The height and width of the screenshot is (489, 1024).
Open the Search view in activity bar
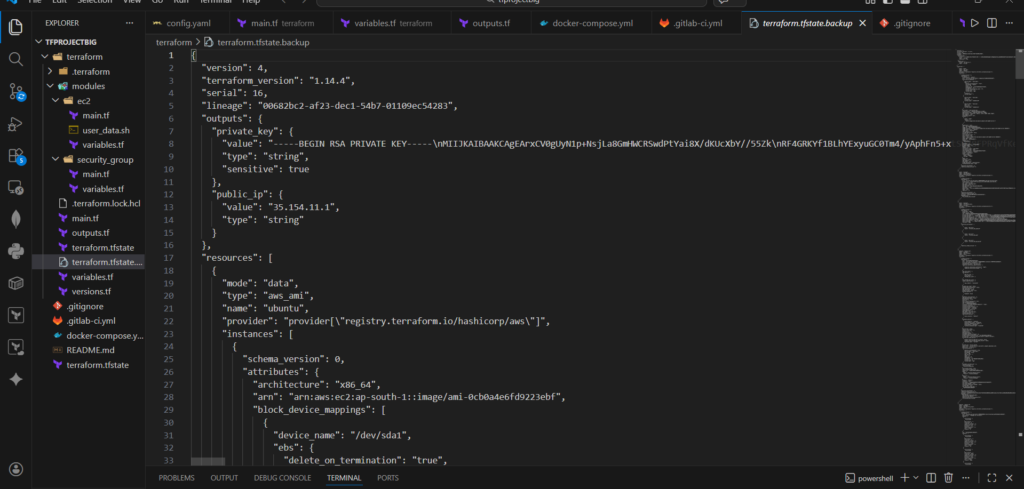tap(16, 59)
